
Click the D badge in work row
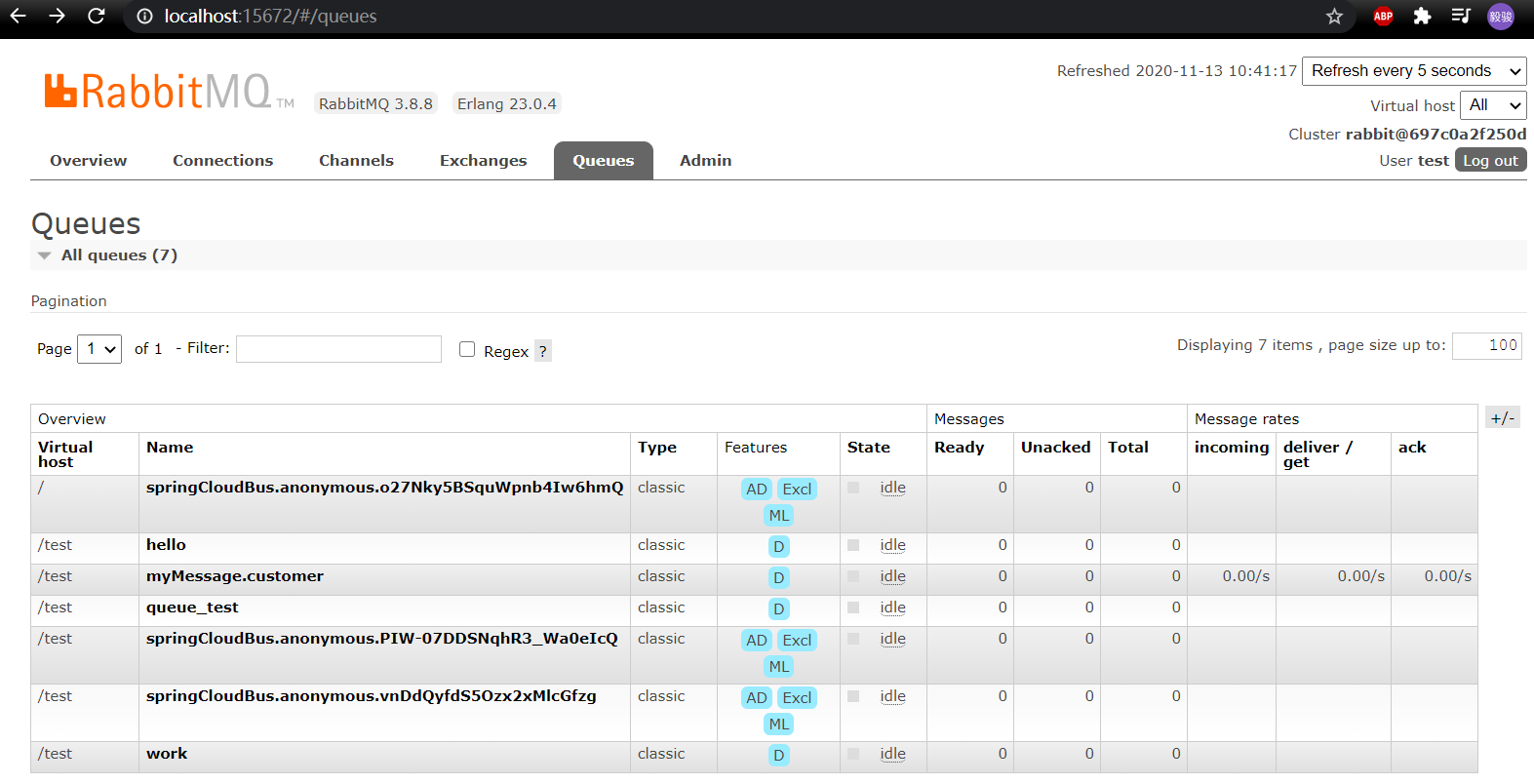[778, 756]
